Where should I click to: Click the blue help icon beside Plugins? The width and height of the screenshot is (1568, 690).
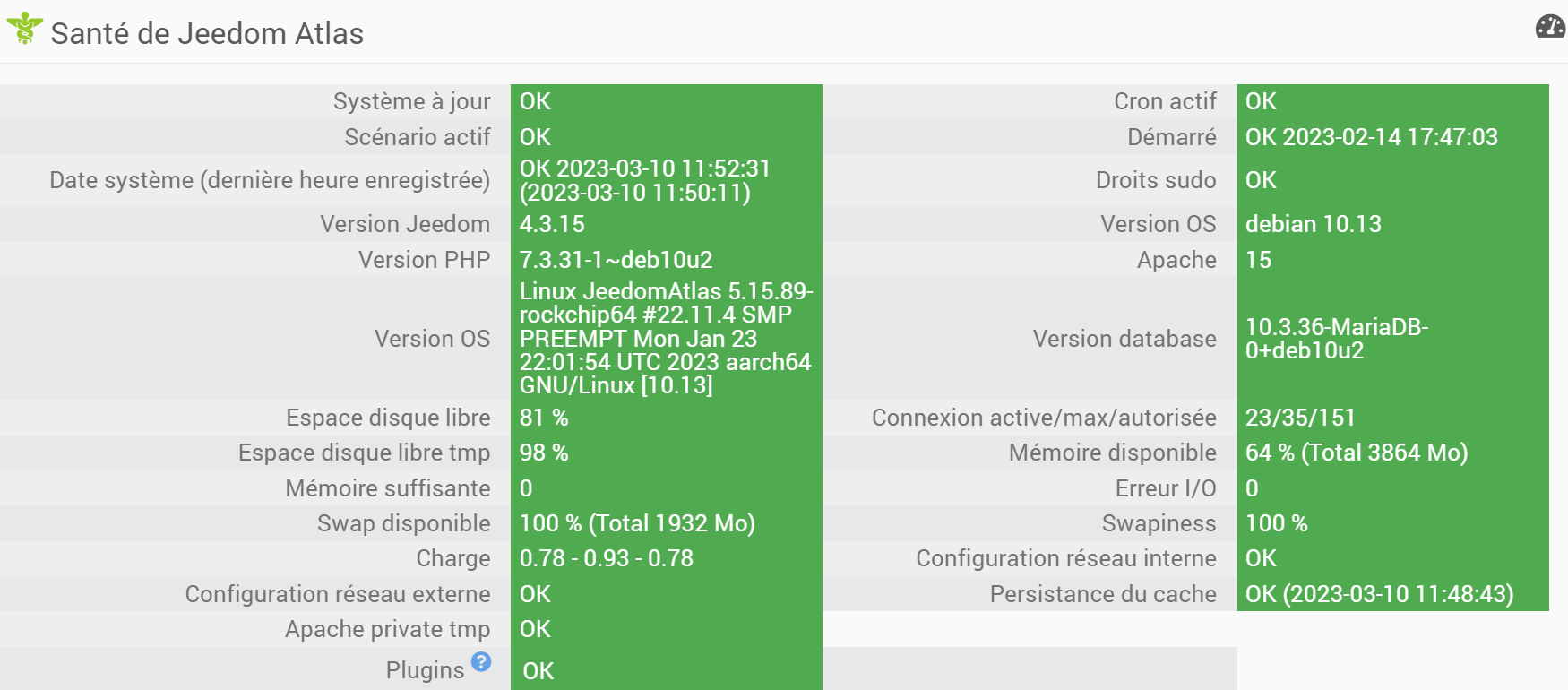[x=481, y=662]
